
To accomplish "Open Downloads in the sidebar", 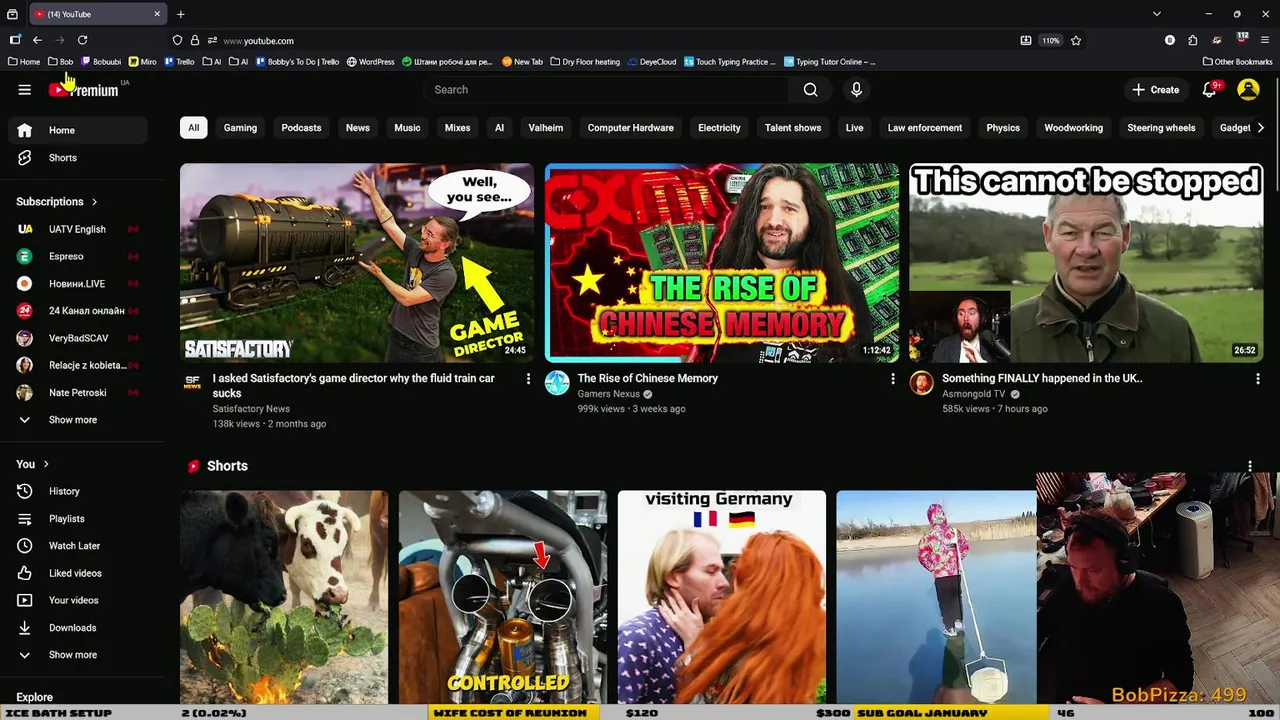I will (x=75, y=628).
